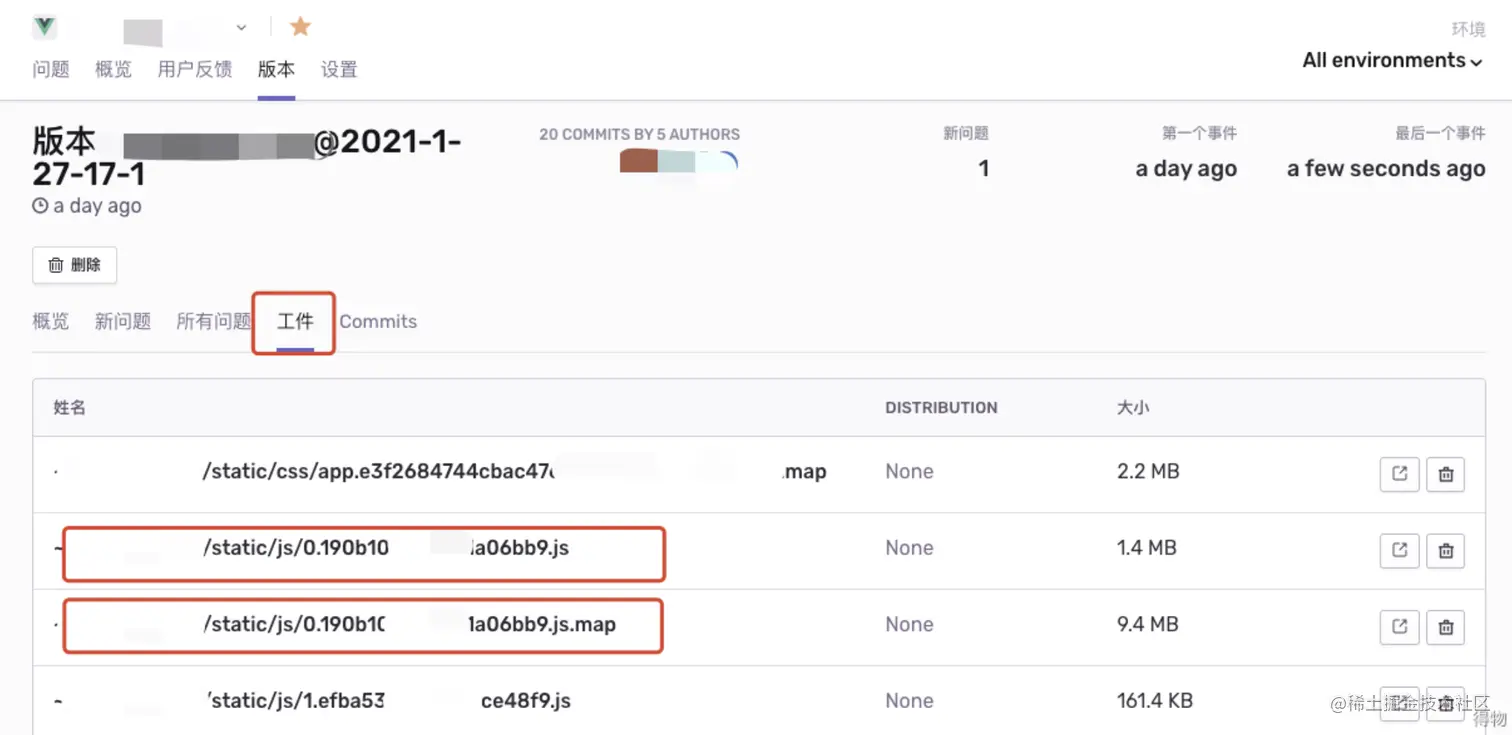Click the 新问题 count value 1
Image resolution: width=1512 pixels, height=735 pixels.
(x=984, y=168)
